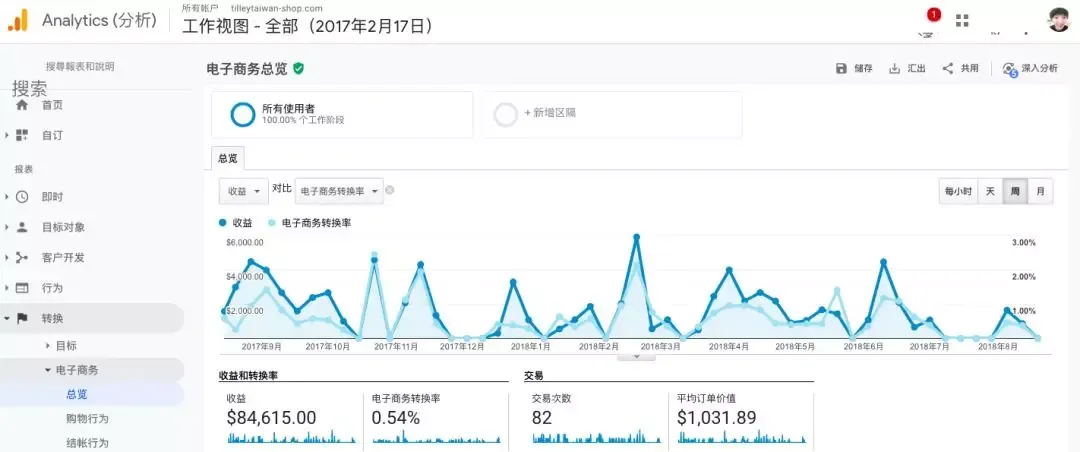Select the 总览 tab above the chart
The image size is (1080, 452).
[x=228, y=158]
